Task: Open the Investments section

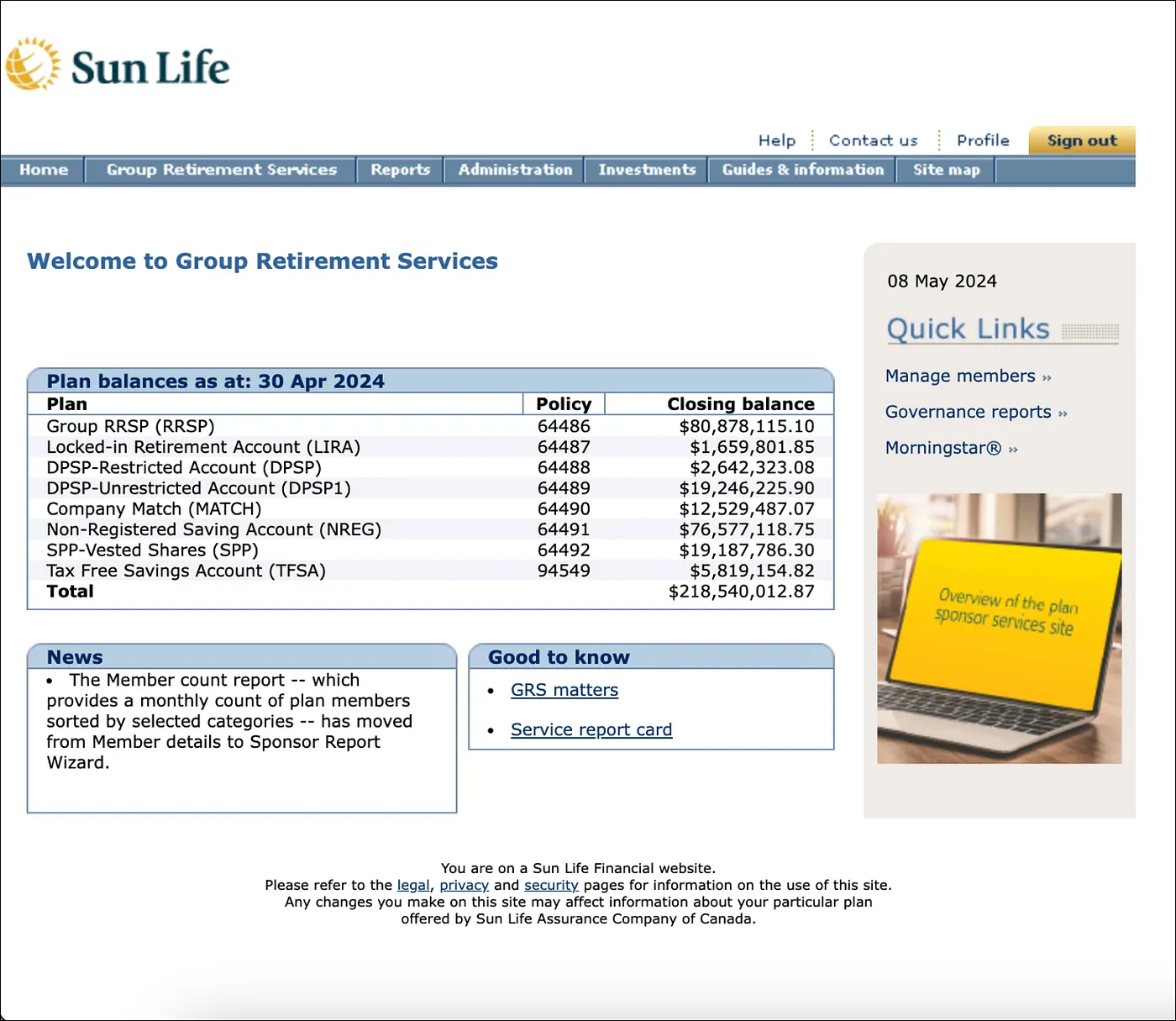Action: point(646,170)
